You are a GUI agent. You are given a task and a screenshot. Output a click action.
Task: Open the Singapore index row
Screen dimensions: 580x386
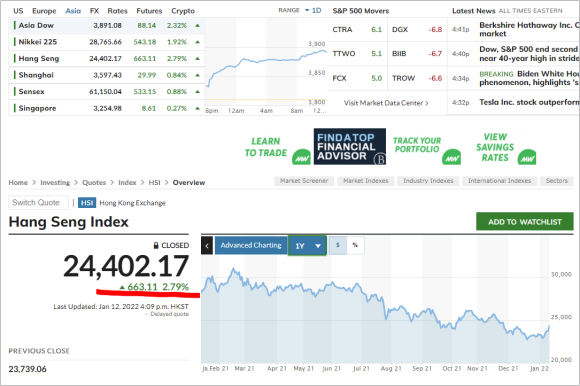point(107,108)
